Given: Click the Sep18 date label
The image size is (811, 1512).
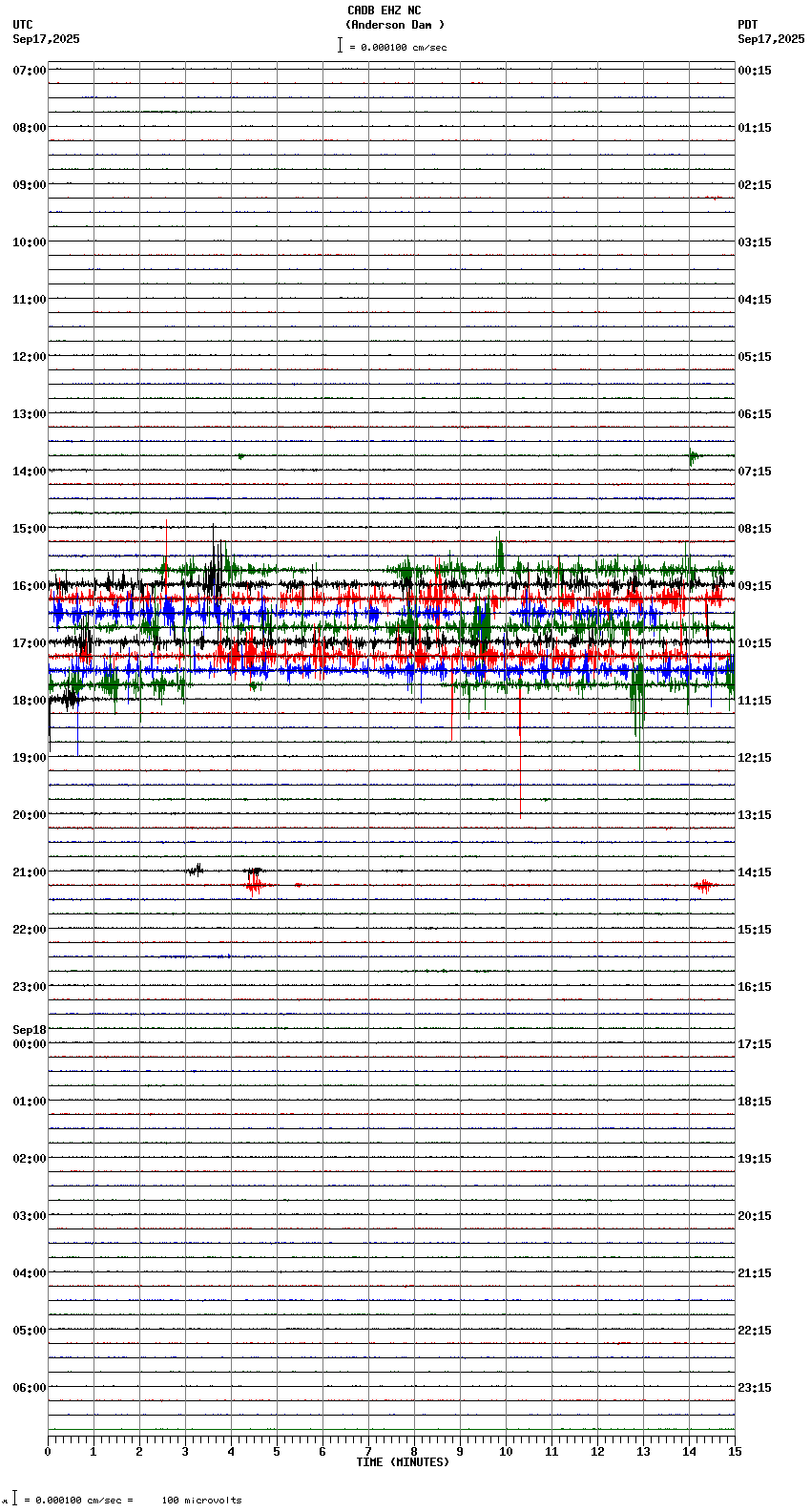Looking at the screenshot, I should [x=30, y=1030].
